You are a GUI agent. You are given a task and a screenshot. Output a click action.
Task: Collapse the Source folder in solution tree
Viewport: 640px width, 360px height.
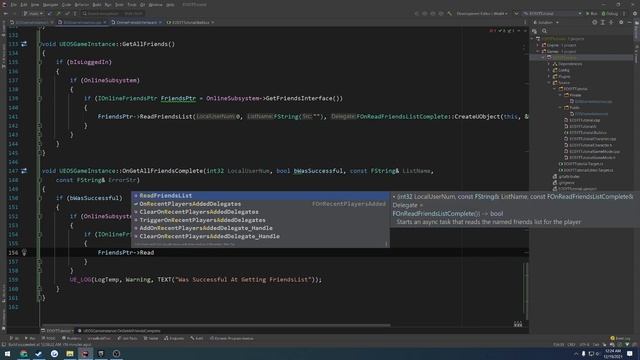click(549, 82)
